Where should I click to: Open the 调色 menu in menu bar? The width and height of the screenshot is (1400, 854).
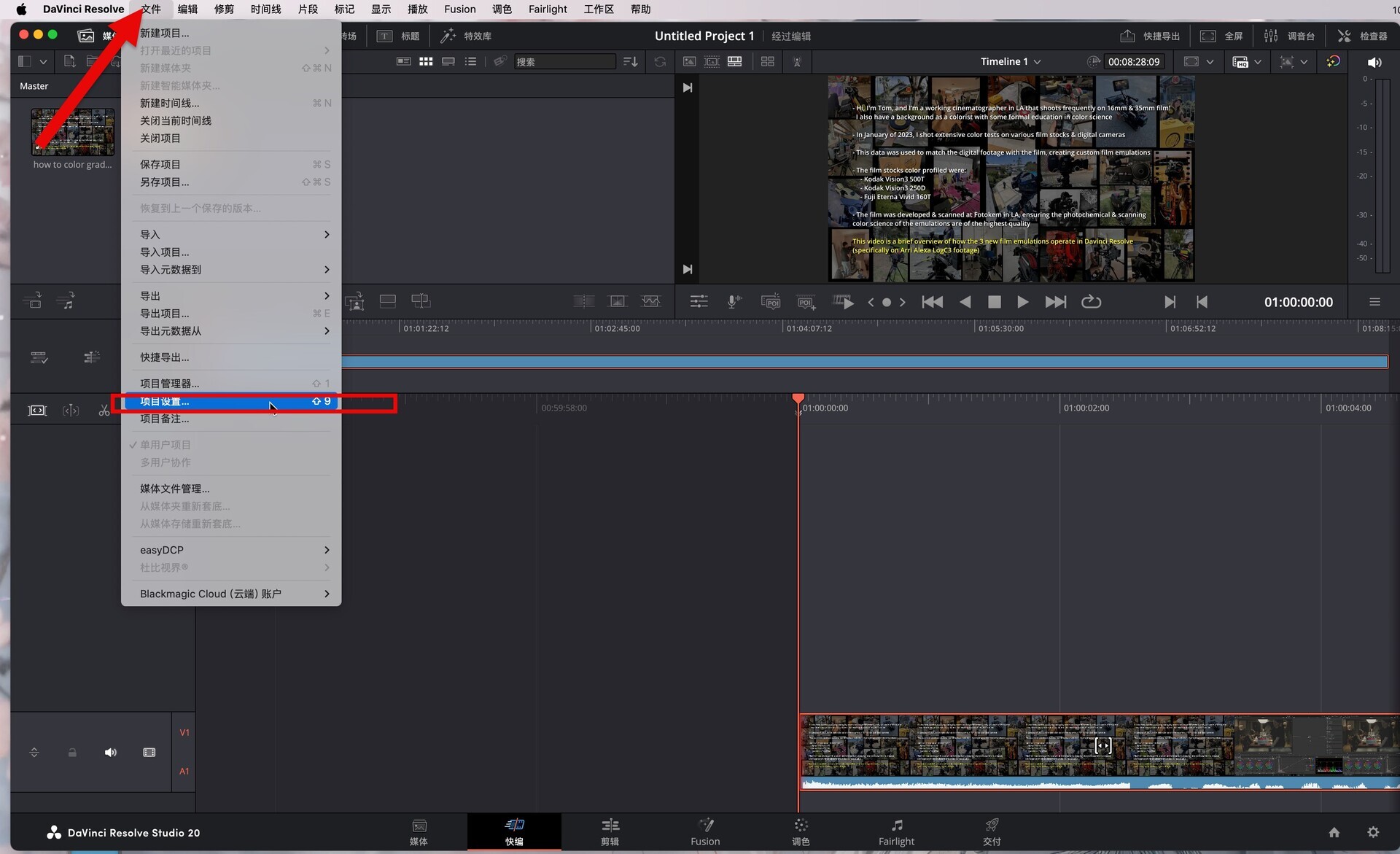pos(502,9)
